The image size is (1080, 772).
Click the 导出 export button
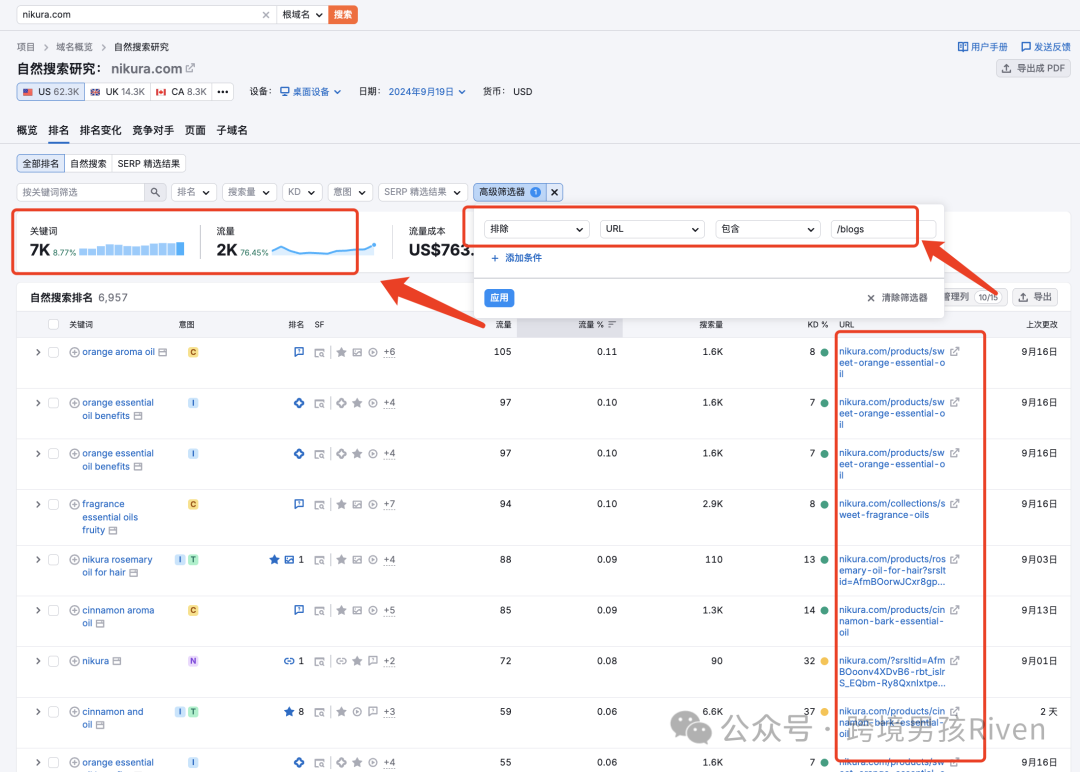point(1035,297)
